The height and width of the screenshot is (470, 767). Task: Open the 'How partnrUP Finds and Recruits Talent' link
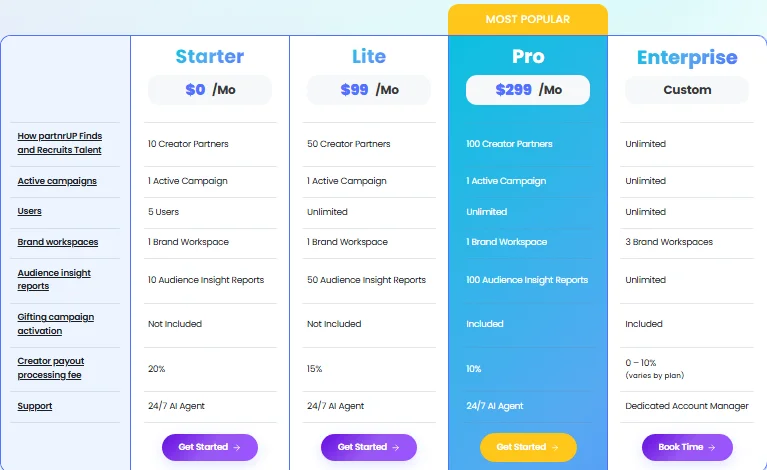point(59,143)
